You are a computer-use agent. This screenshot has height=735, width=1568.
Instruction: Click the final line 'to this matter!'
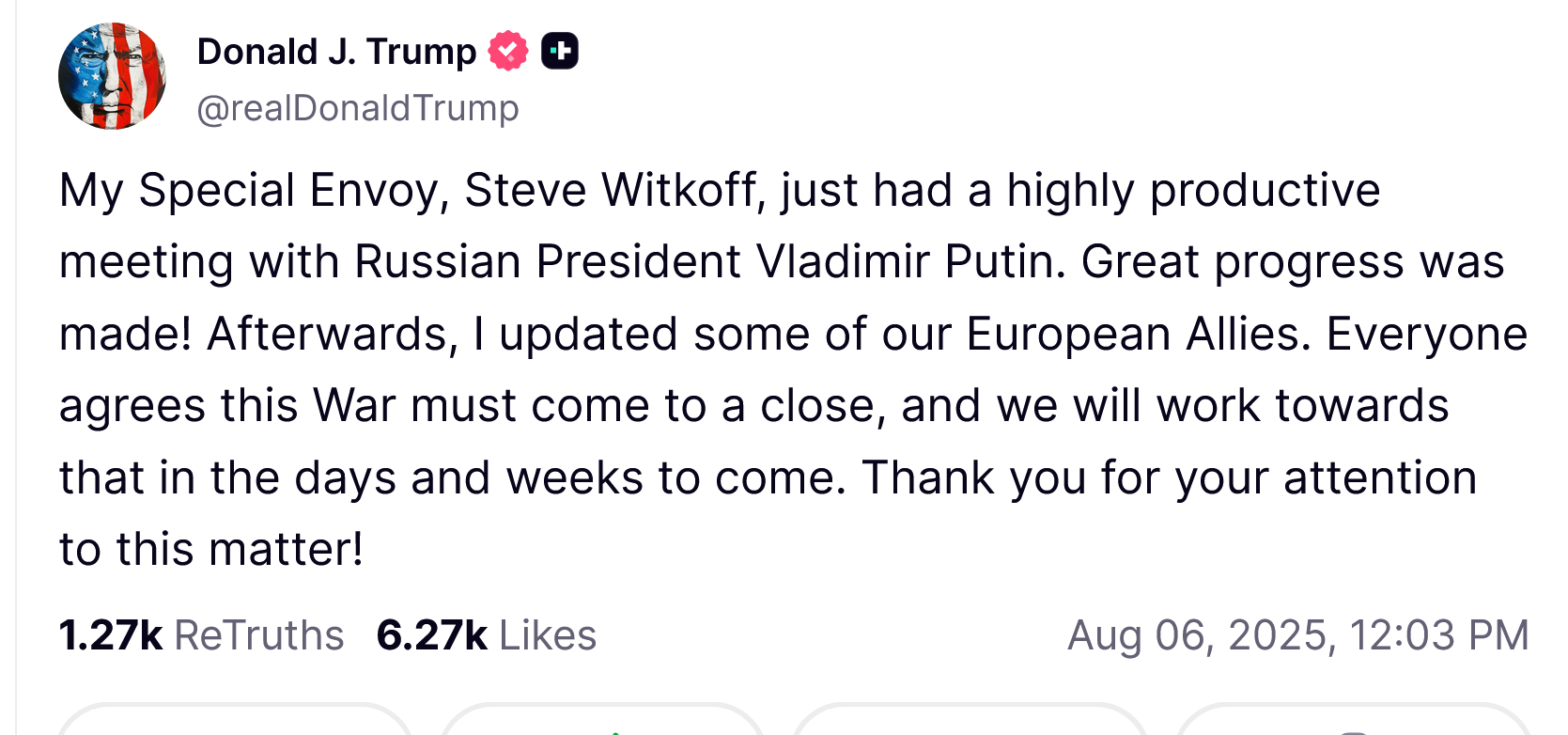211,550
